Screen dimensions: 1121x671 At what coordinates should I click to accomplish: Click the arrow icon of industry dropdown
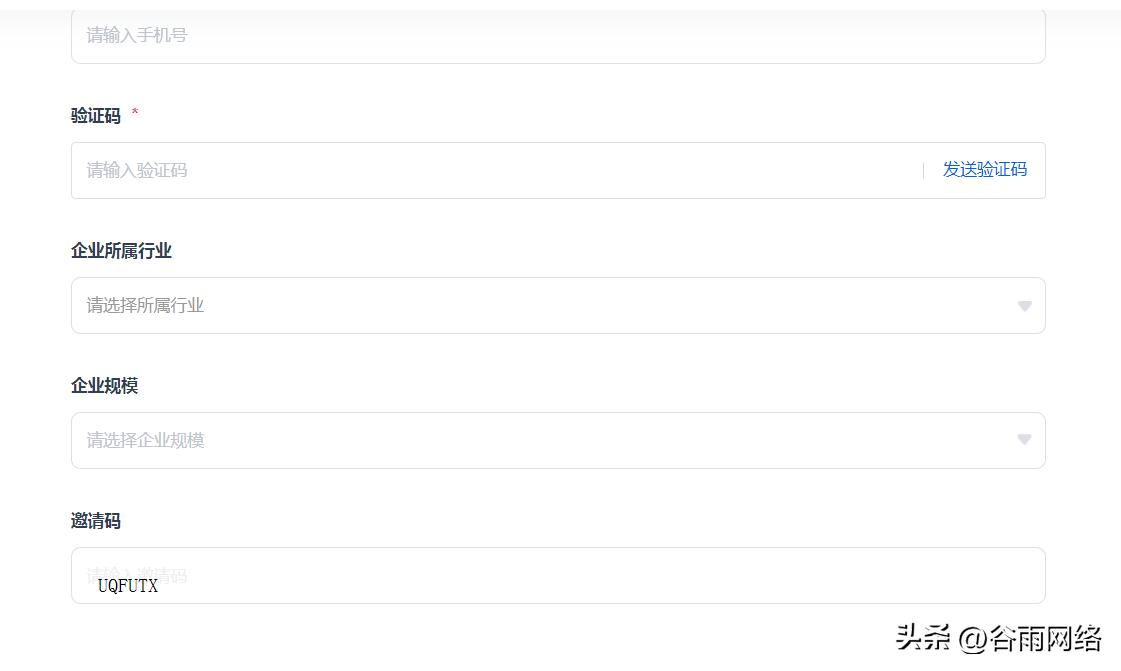[1024, 306]
